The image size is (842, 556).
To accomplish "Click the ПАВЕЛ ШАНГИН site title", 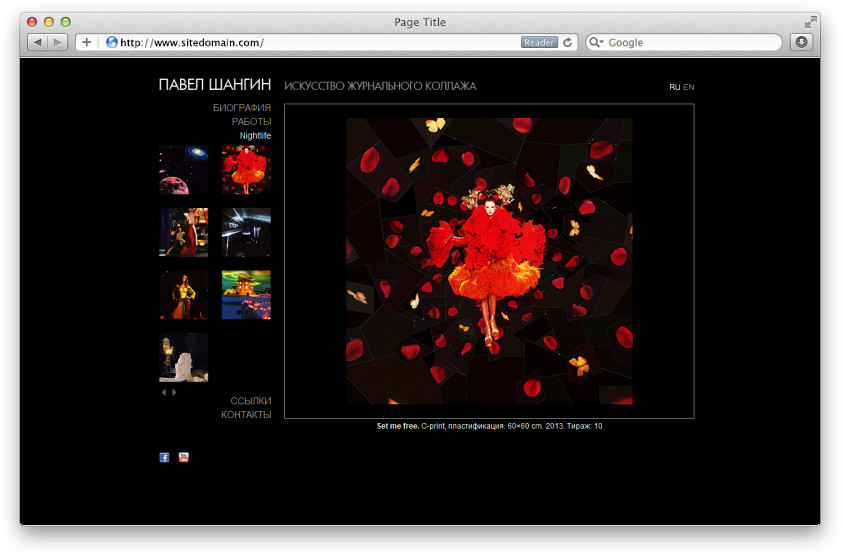I will (215, 84).
